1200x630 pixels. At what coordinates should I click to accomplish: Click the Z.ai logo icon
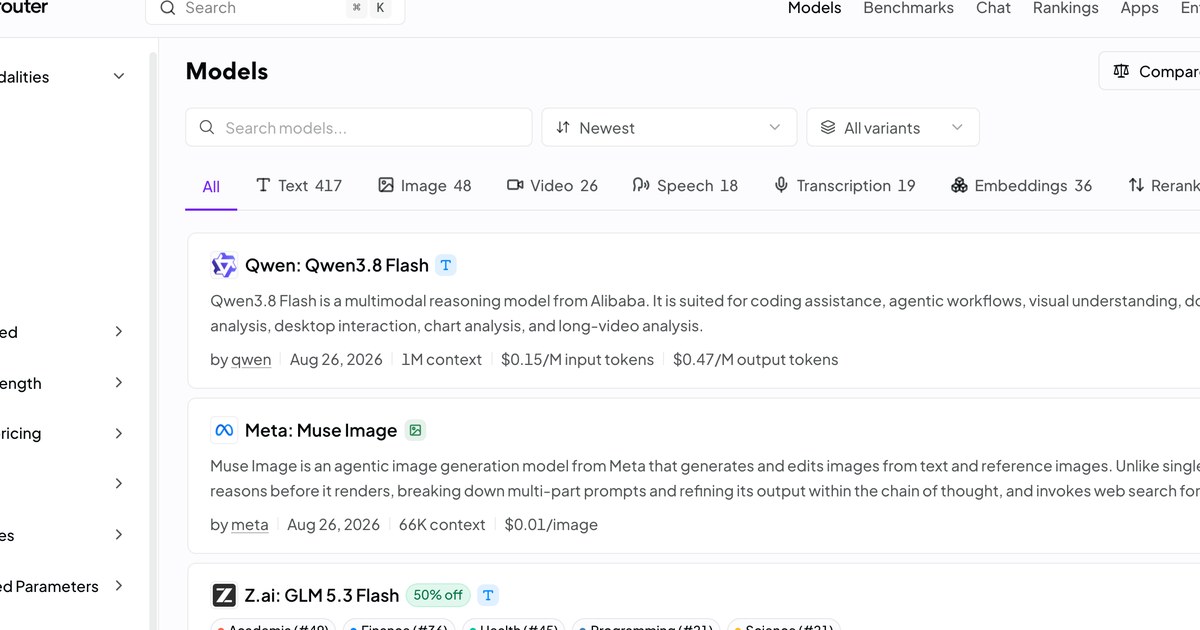[x=224, y=595]
